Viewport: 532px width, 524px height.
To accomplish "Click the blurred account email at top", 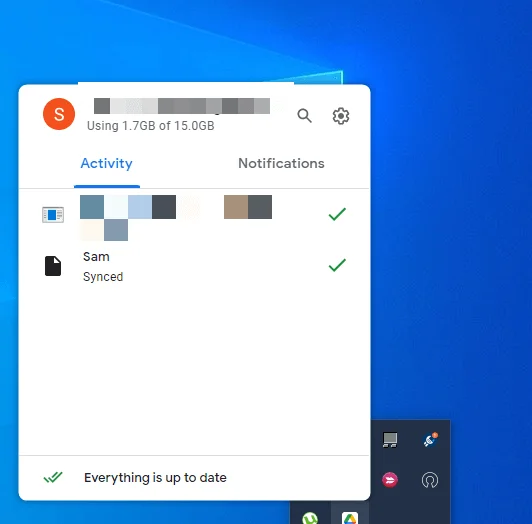I will (182, 106).
